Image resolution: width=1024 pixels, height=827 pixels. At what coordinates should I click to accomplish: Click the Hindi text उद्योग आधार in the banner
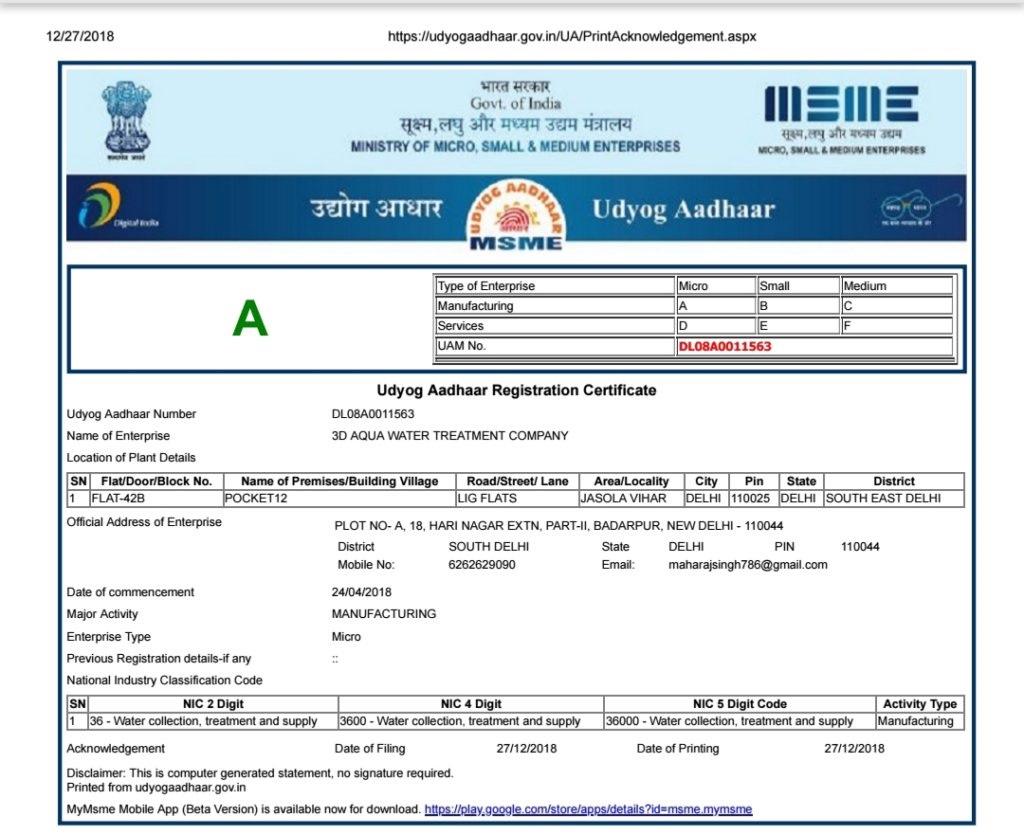click(x=376, y=208)
